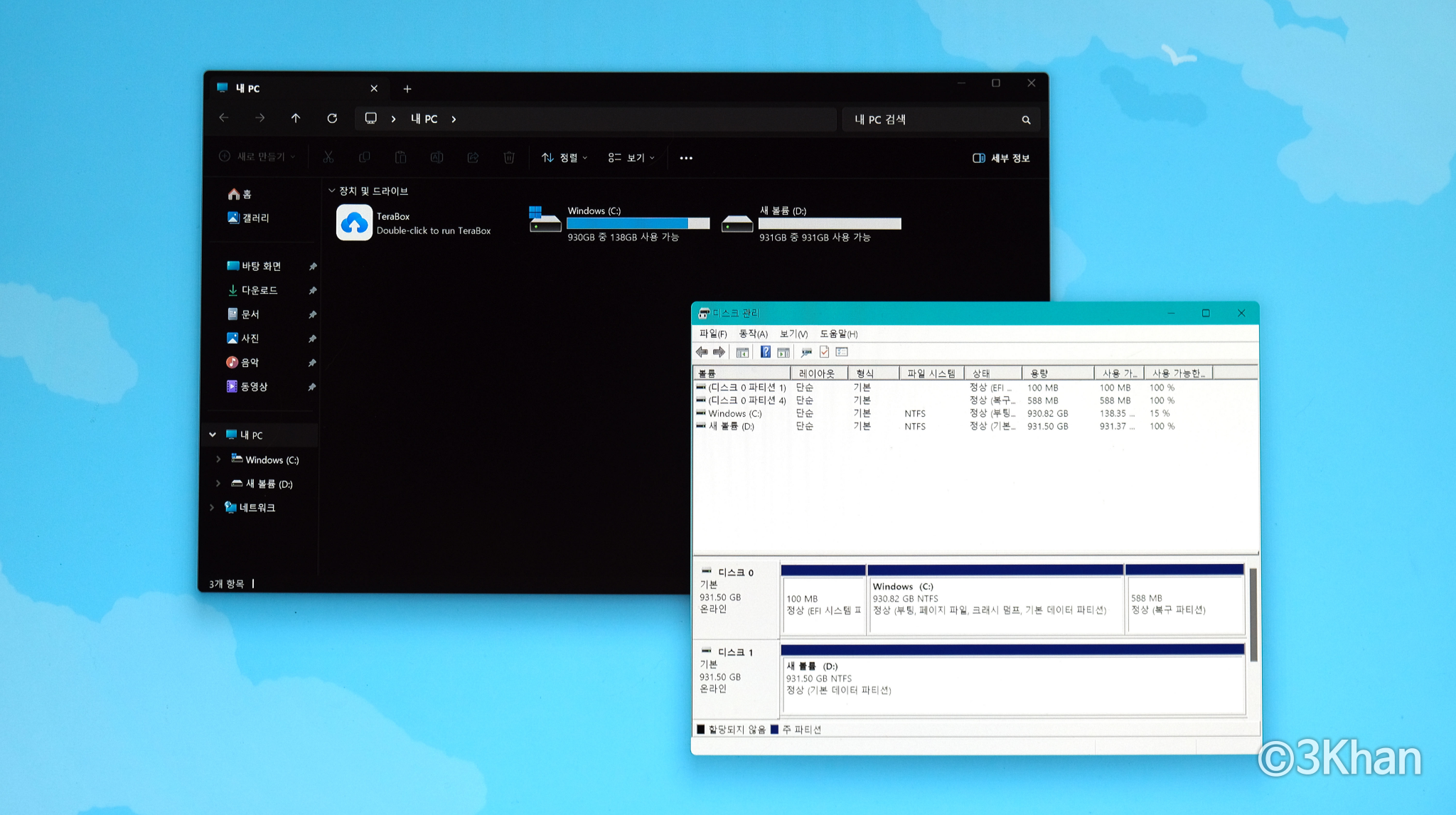
Task: Click the Refresh button in File Explorer
Action: point(332,118)
